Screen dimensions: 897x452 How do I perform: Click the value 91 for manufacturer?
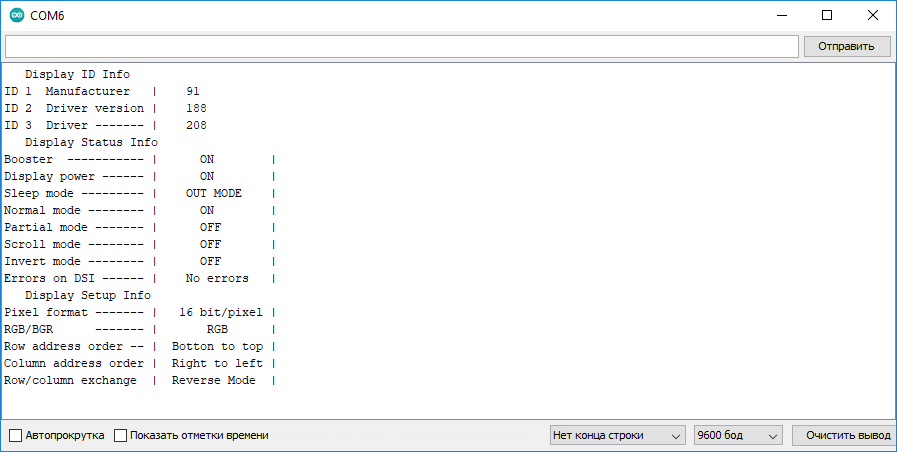[193, 92]
